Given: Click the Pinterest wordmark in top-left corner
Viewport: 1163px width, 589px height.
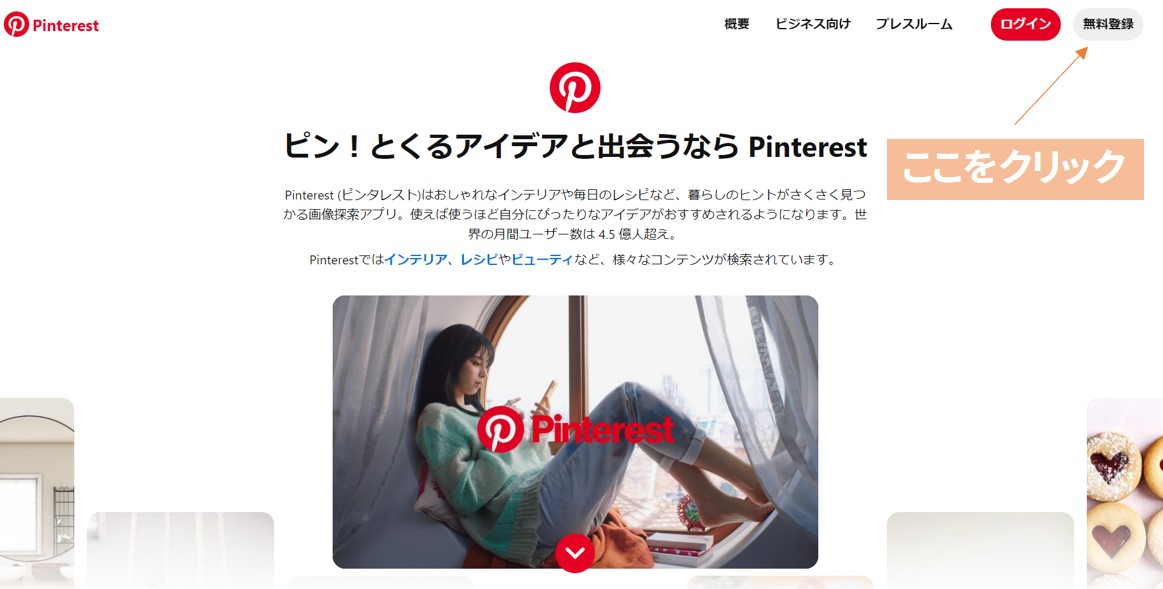Looking at the screenshot, I should click(65, 25).
